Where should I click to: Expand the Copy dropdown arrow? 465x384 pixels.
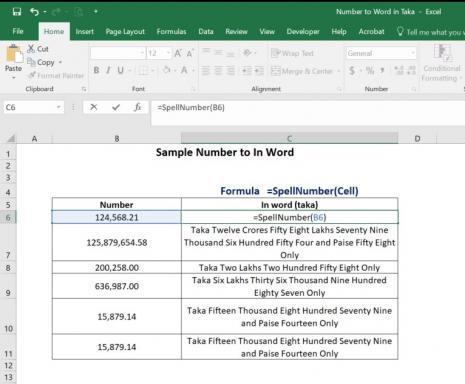60,62
